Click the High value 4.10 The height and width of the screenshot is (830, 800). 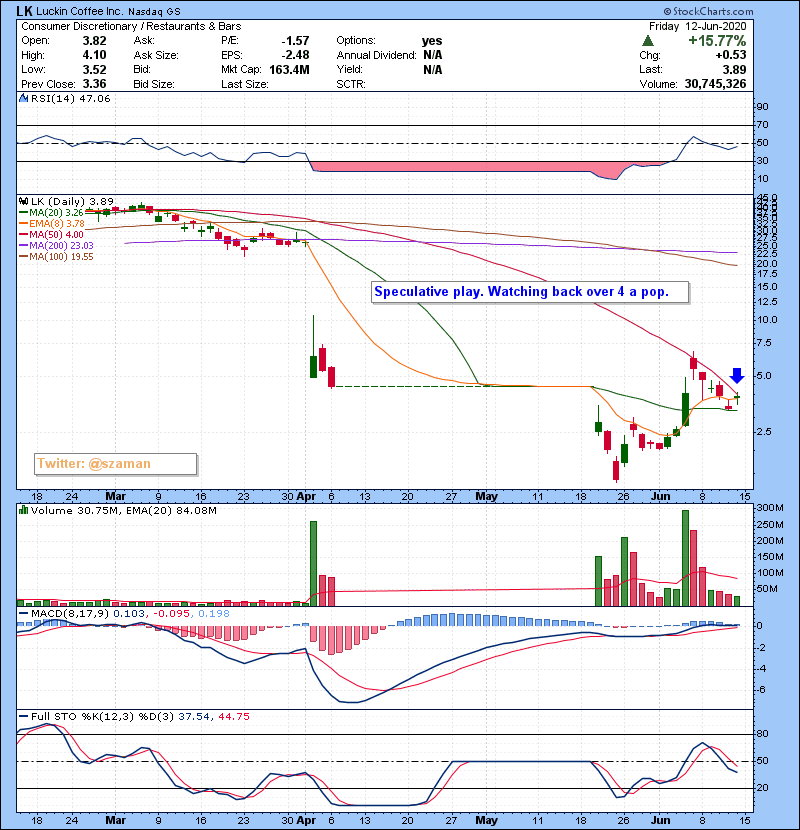(94, 55)
